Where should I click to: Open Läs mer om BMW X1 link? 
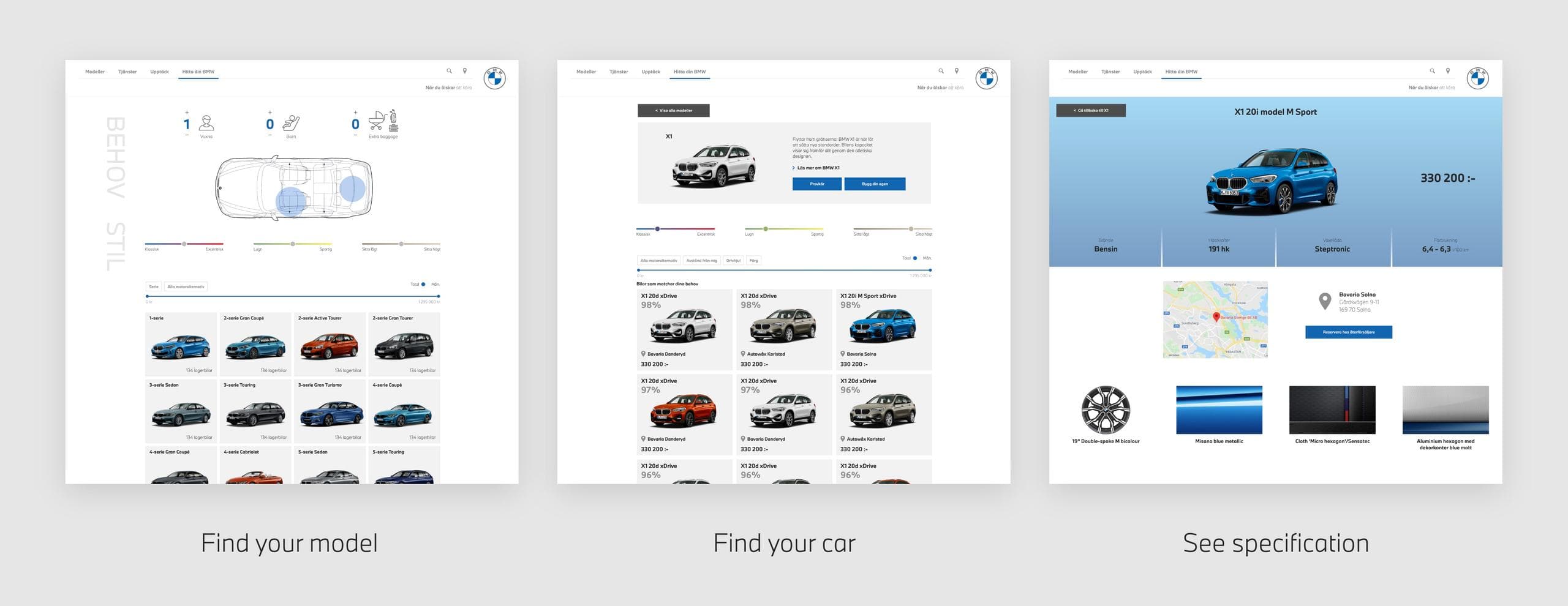click(x=816, y=168)
